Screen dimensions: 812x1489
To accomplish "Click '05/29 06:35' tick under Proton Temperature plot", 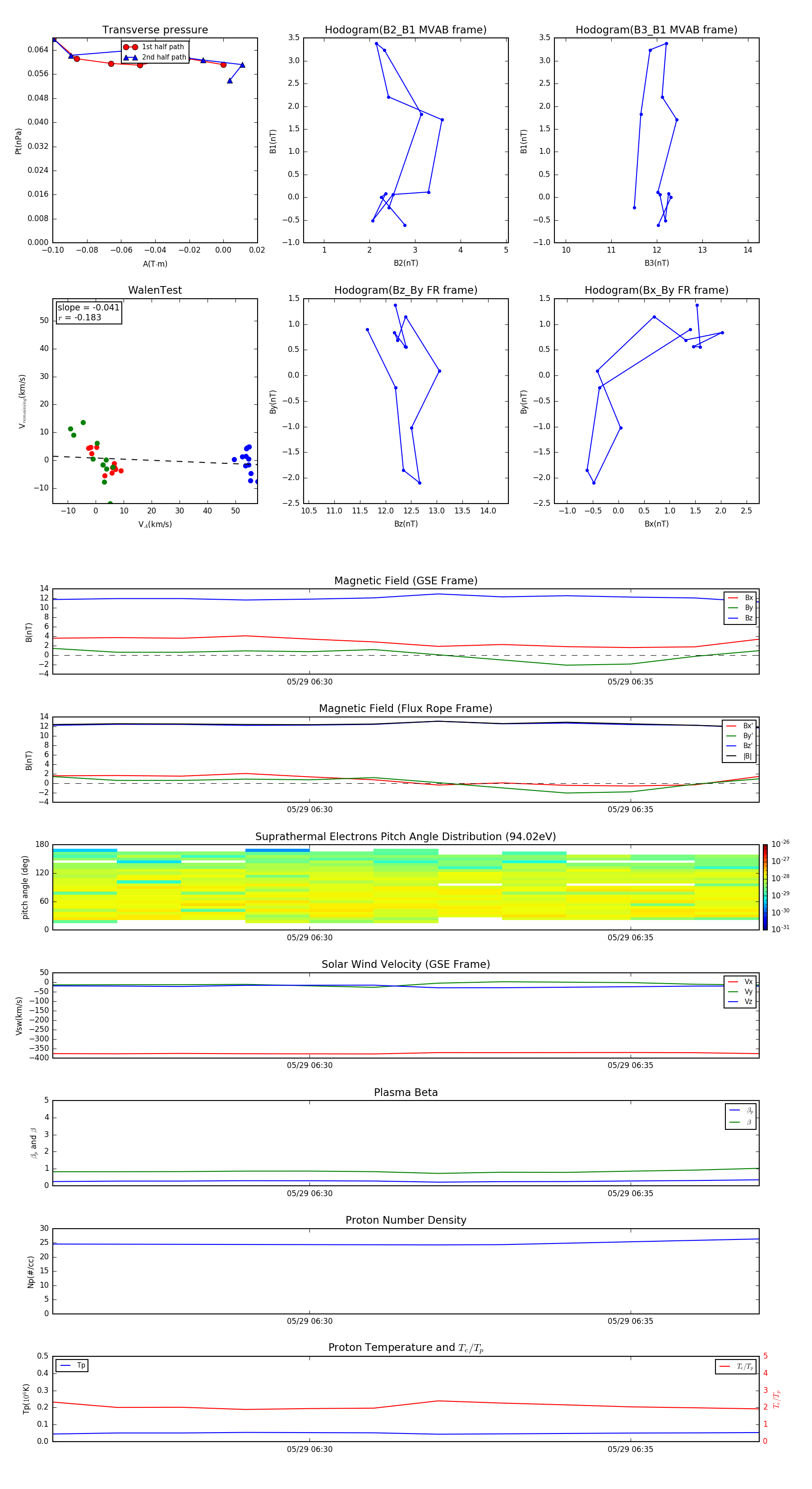I will tap(630, 1449).
